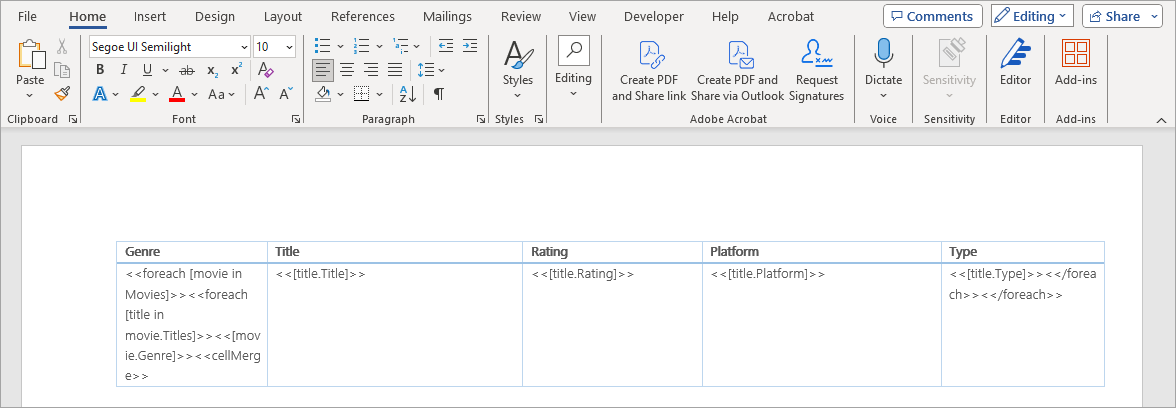Click the Increase Indent icon
1176x408 pixels.
click(x=470, y=46)
